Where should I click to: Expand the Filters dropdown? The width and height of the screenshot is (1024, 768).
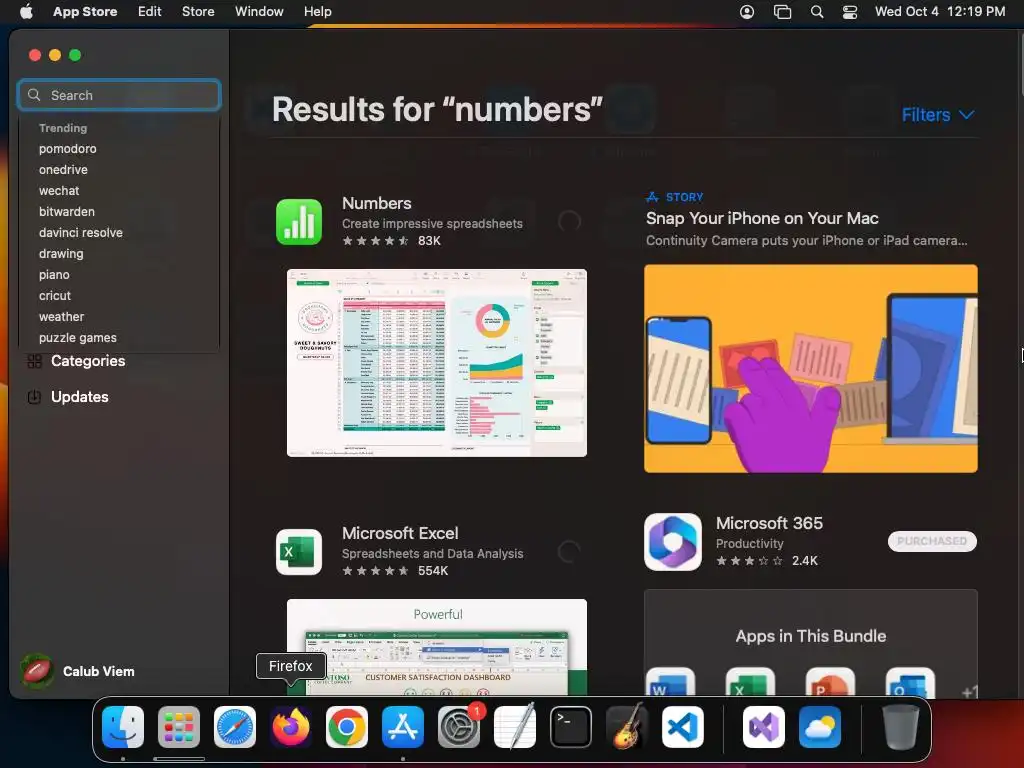(x=938, y=115)
